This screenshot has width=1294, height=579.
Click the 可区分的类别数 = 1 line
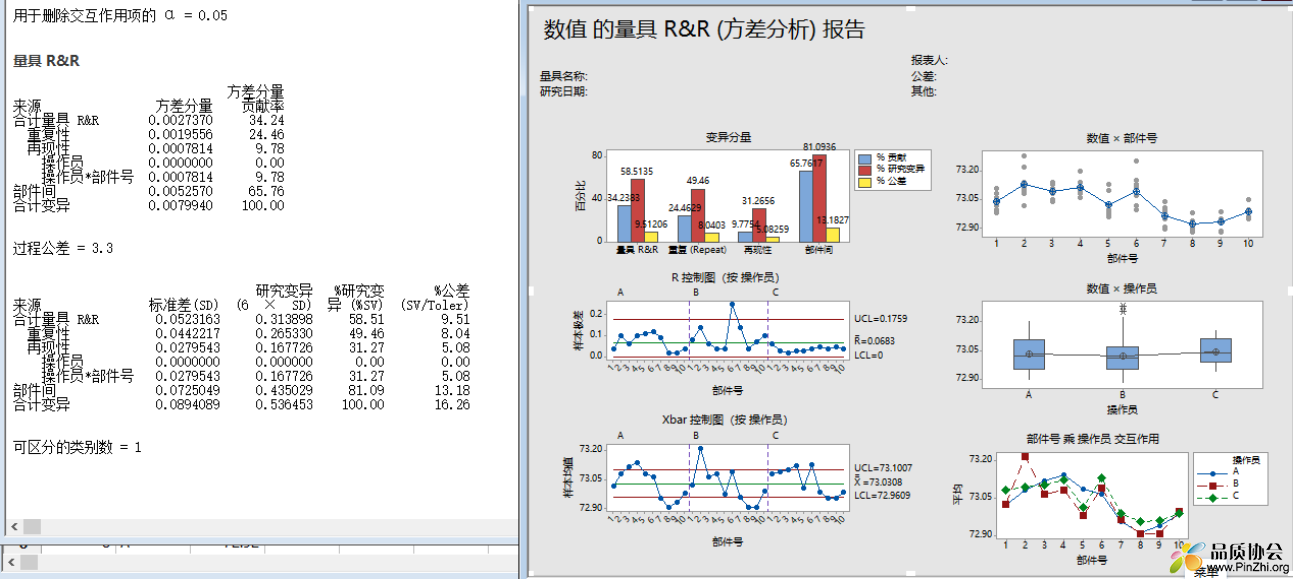[x=77, y=447]
